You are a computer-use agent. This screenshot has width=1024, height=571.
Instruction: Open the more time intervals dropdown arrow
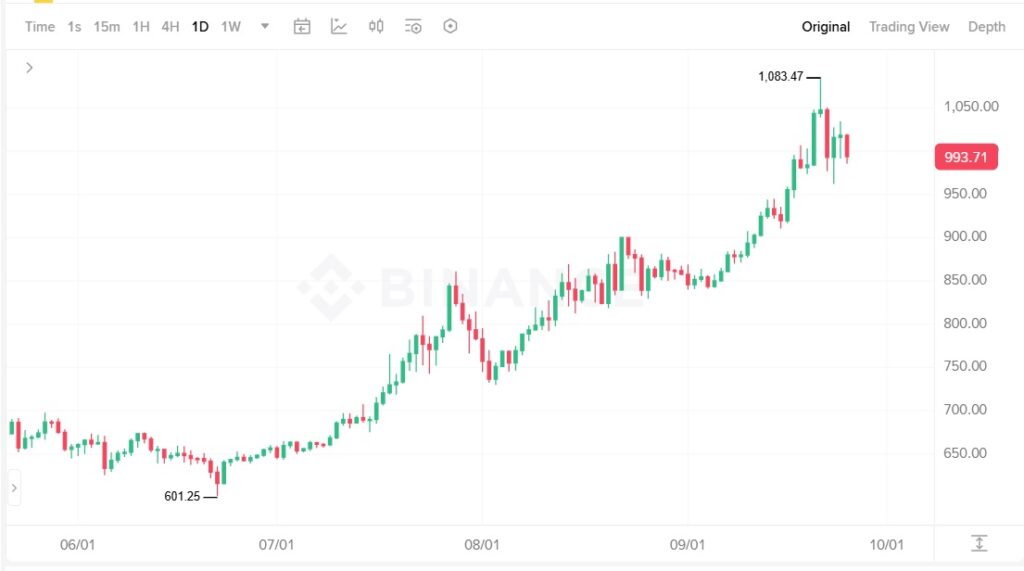(265, 27)
